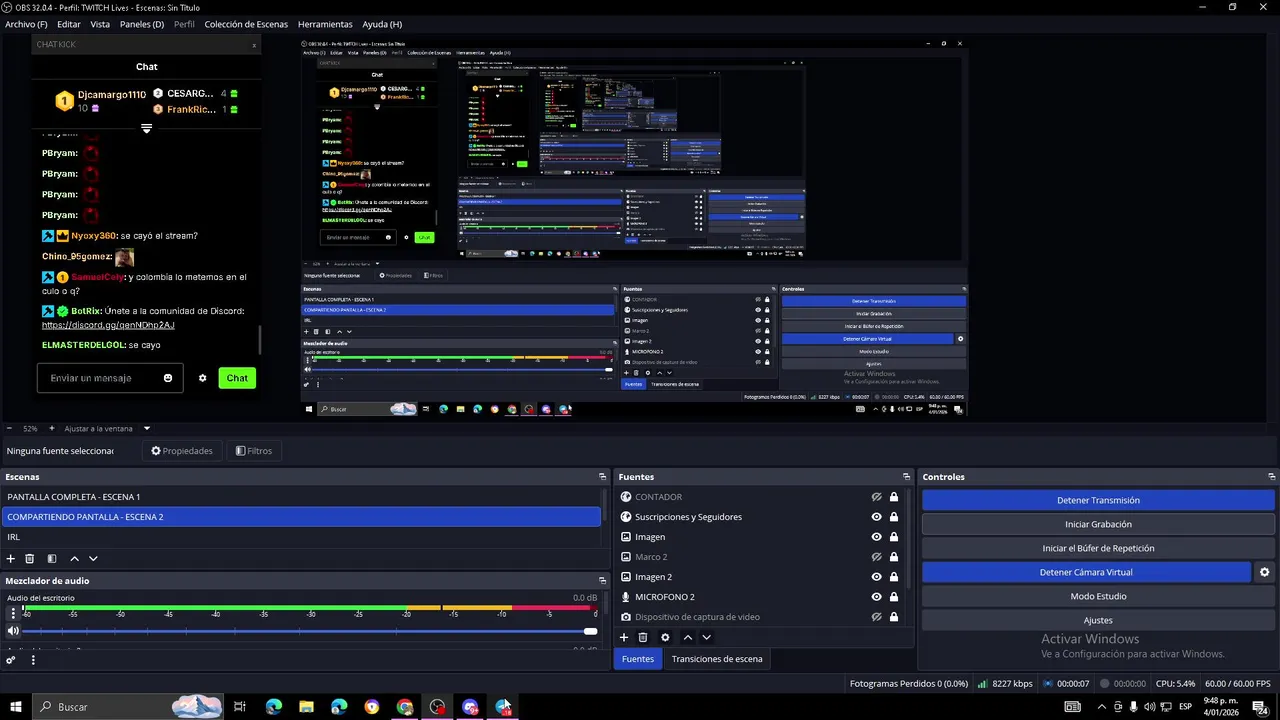Show the hidden Marco 2 source
This screenshot has height=720, width=1280.
(x=876, y=557)
